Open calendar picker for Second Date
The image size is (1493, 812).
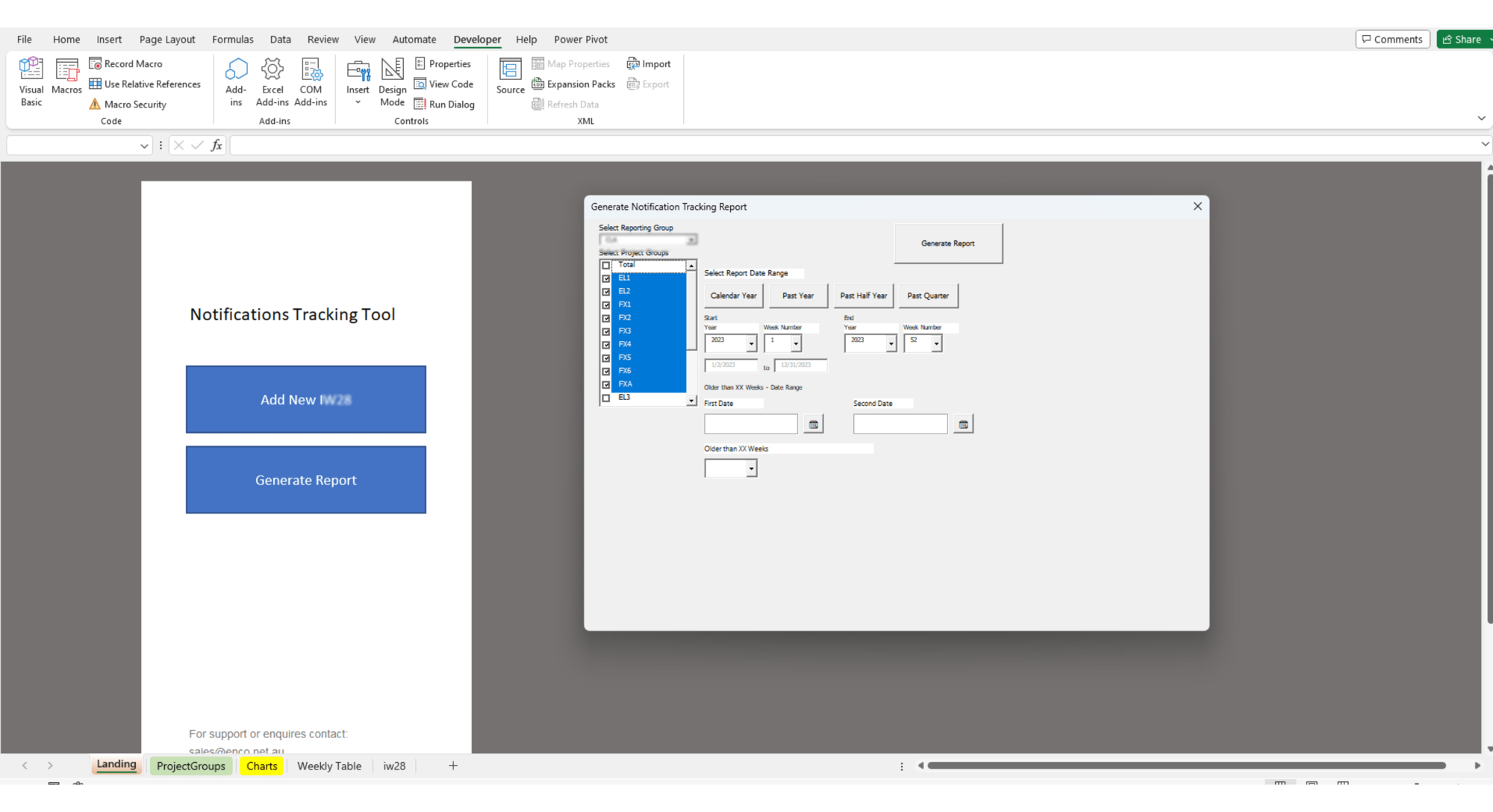(964, 424)
